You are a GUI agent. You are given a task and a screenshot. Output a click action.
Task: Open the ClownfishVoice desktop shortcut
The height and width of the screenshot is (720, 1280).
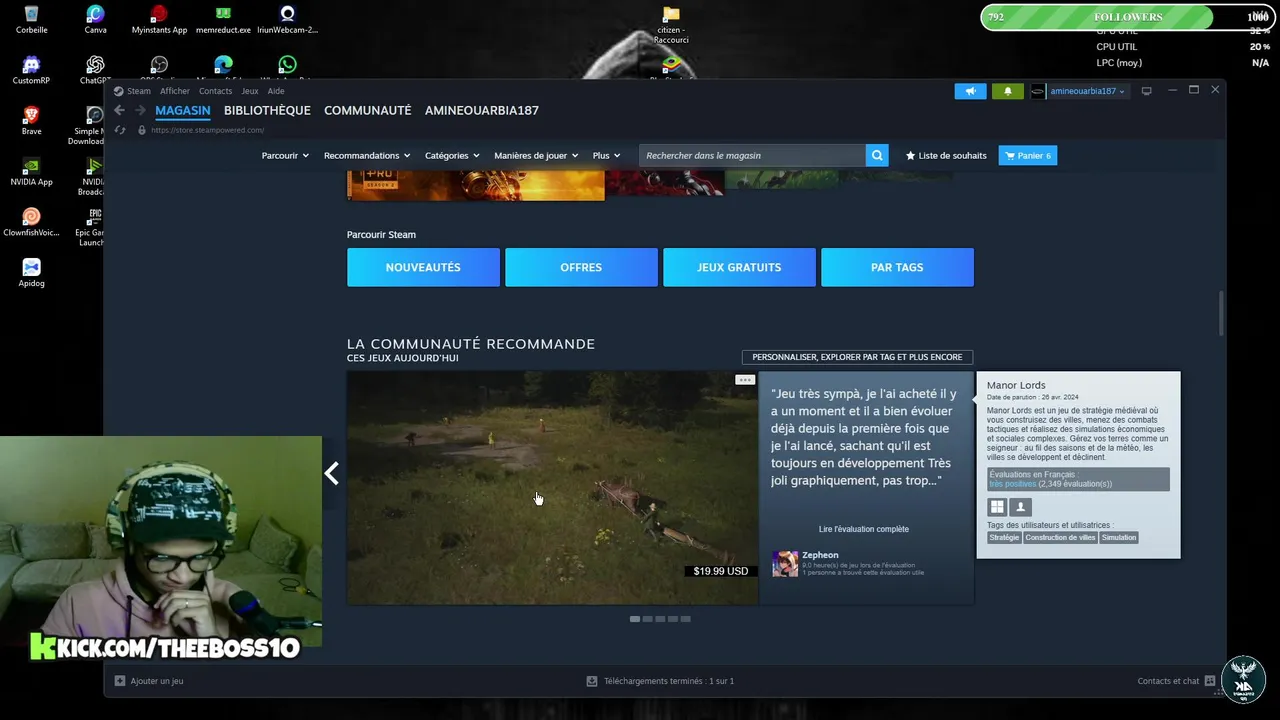click(31, 222)
